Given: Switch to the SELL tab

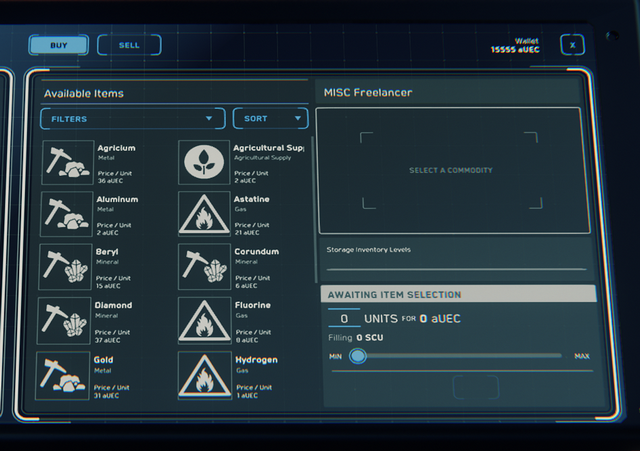Looking at the screenshot, I should point(129,45).
